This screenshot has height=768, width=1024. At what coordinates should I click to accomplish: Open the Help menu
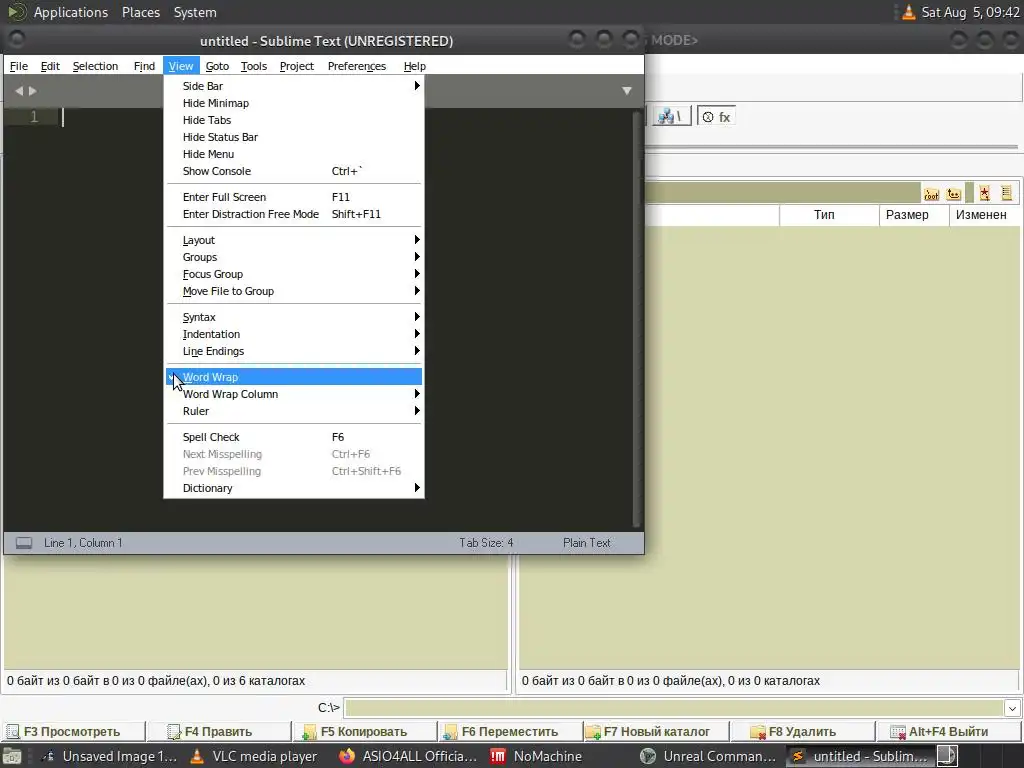point(414,66)
